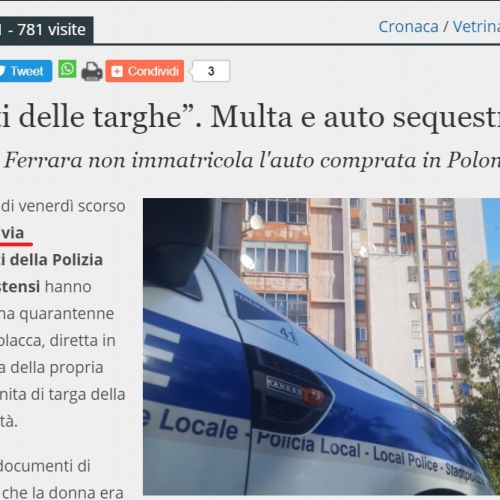The width and height of the screenshot is (500, 500).
Task: Click the article headline about targhe
Action: (x=250, y=117)
